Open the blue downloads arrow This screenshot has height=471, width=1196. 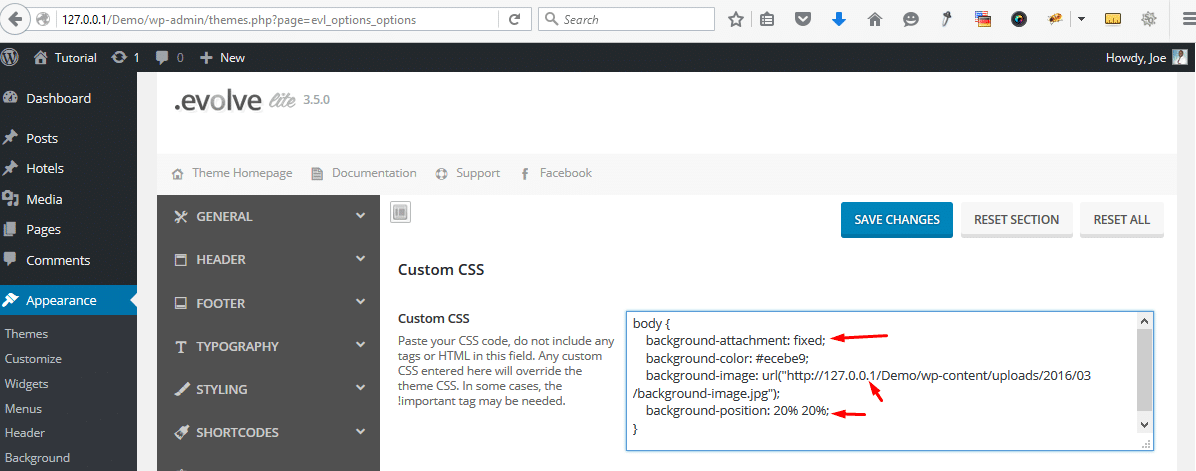point(839,20)
